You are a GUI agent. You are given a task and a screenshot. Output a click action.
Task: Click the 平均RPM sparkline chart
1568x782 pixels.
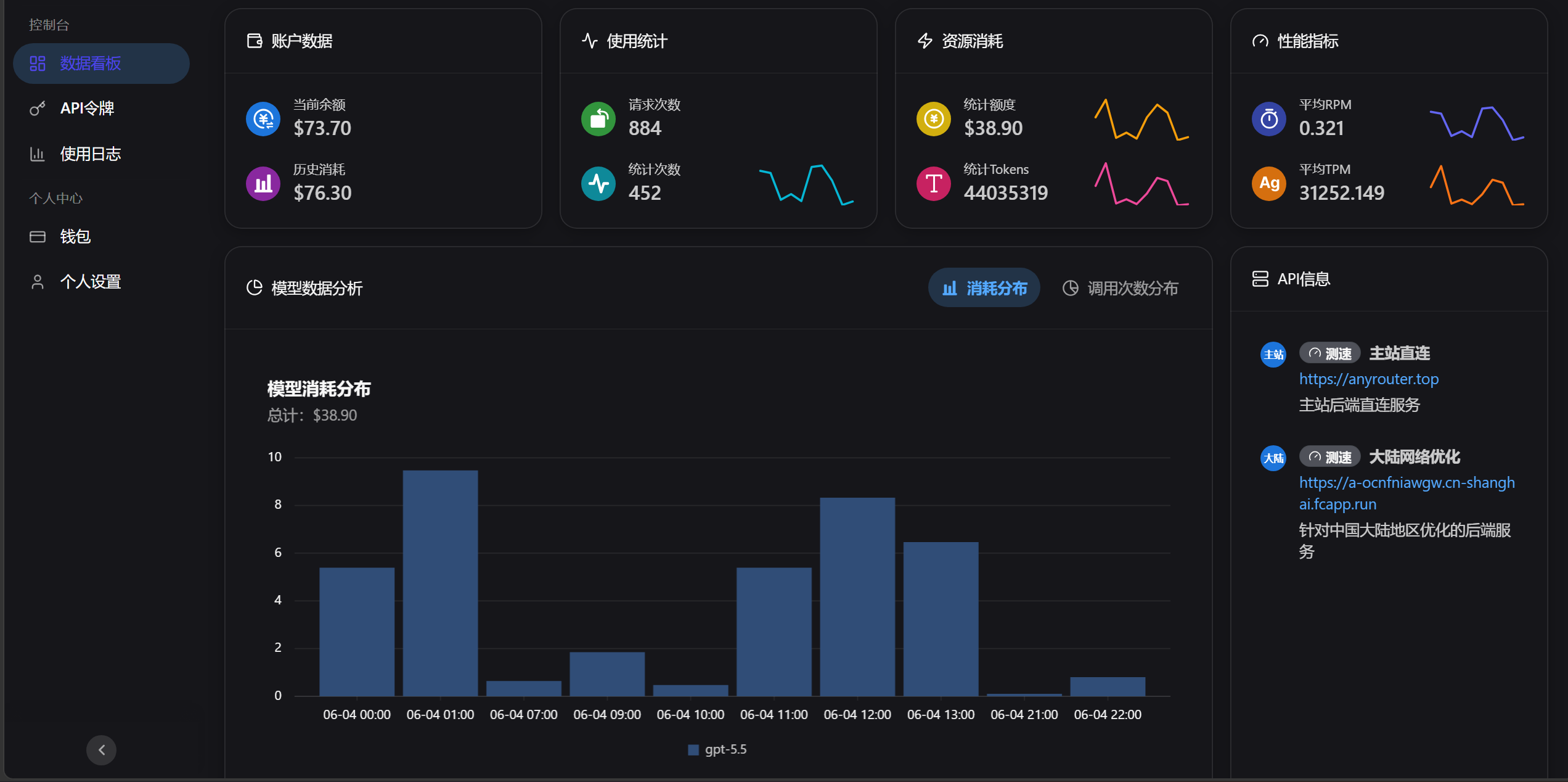pos(1477,123)
